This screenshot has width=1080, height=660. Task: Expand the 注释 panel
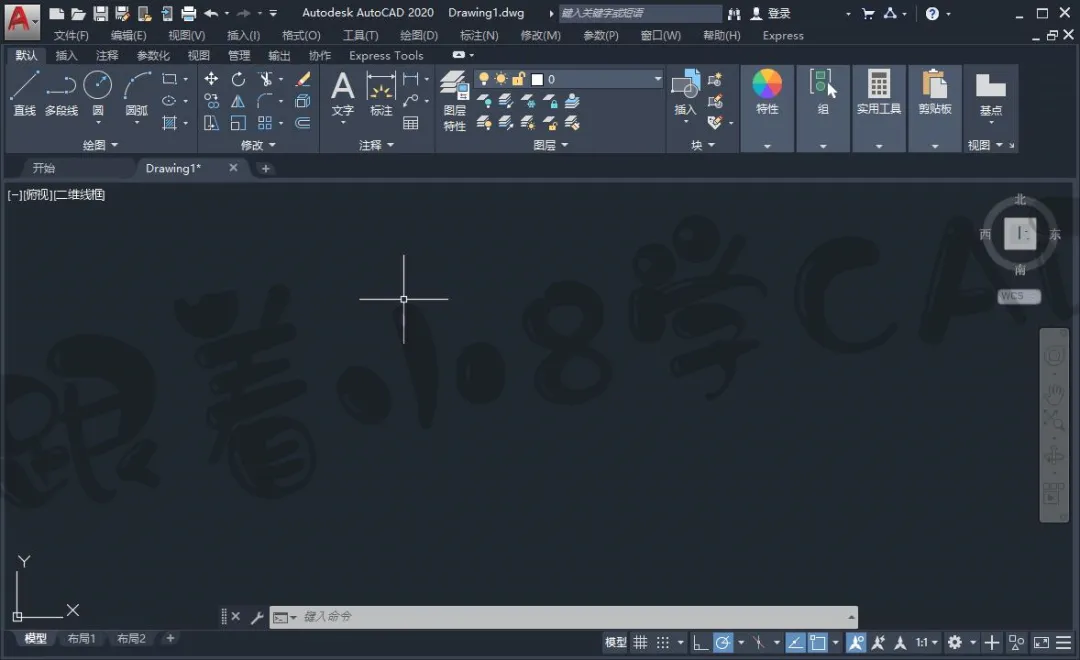(377, 145)
